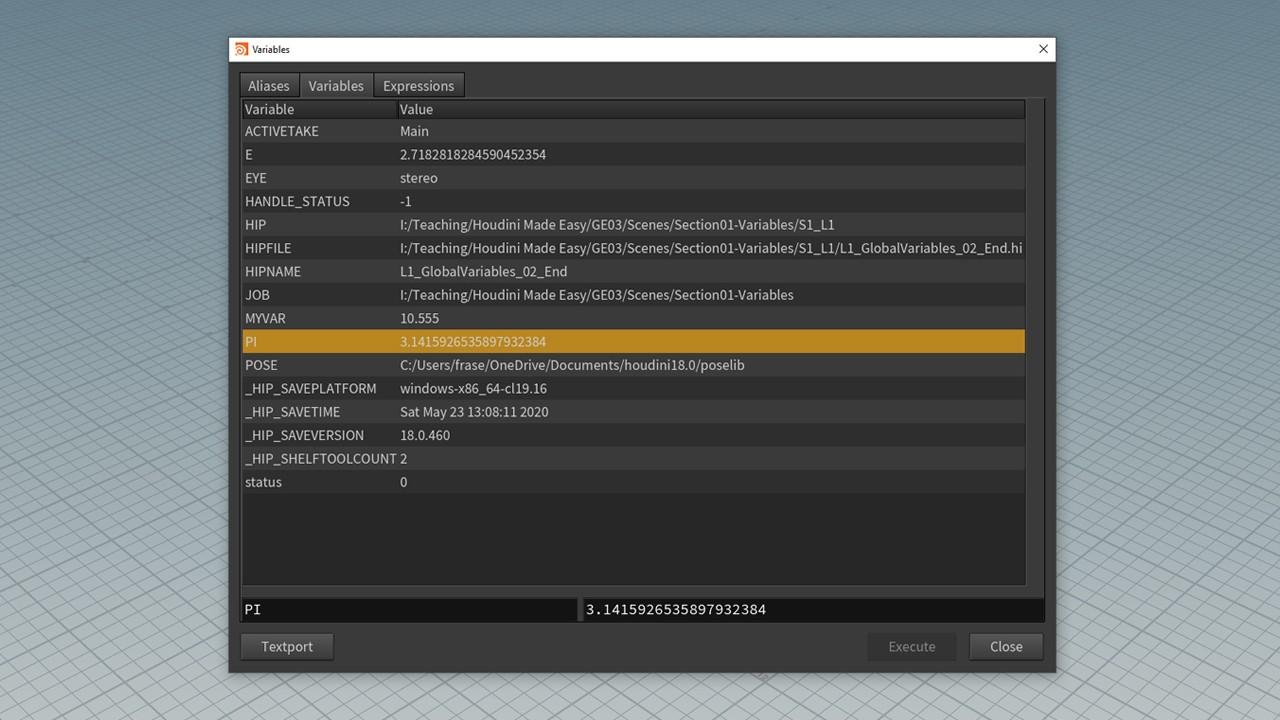Switch to the Aliases tab

269,86
